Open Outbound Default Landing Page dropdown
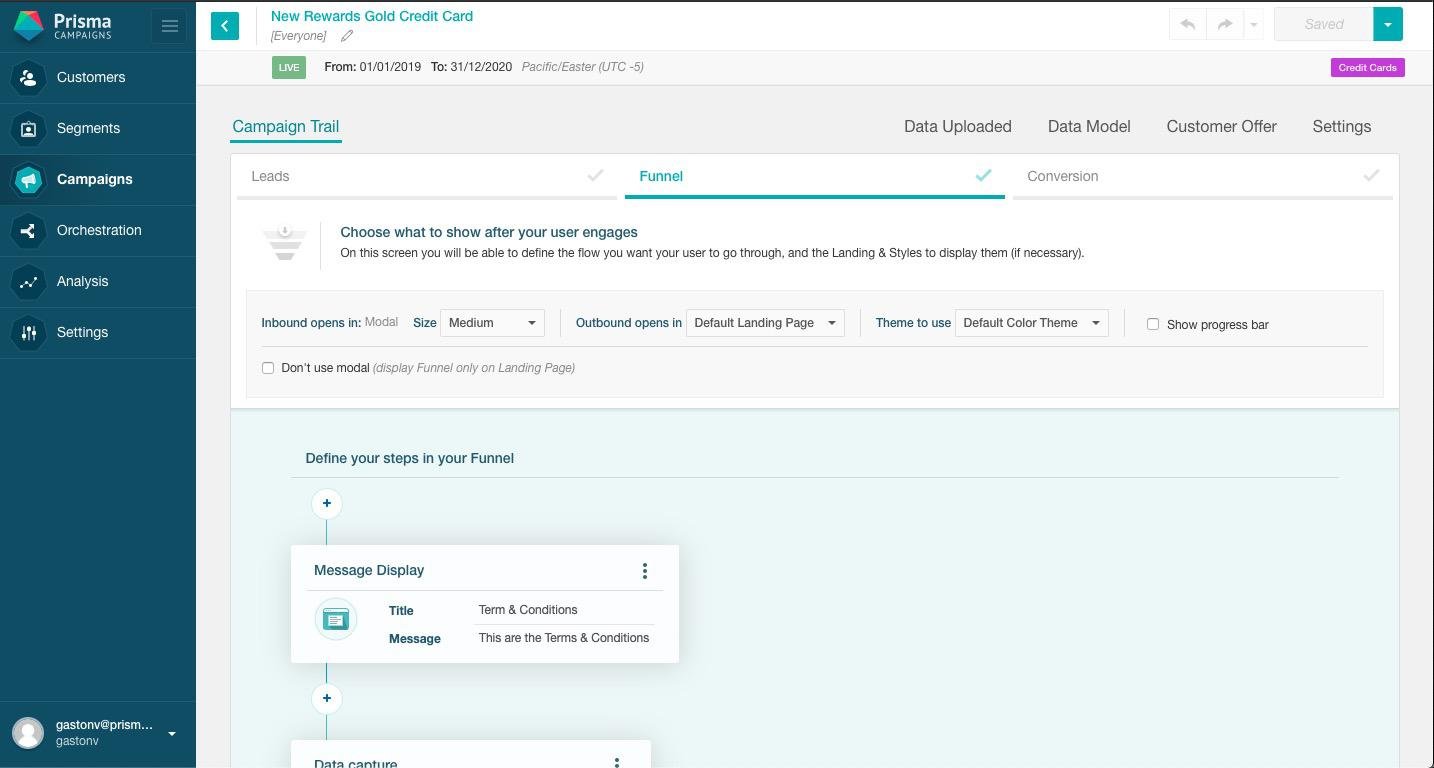The image size is (1434, 768). (765, 323)
